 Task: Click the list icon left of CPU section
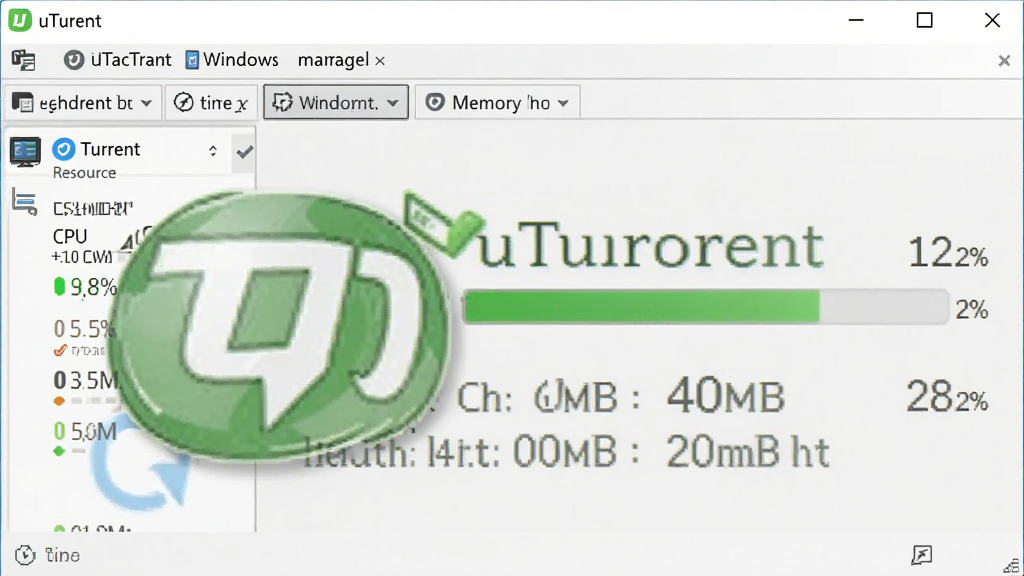tap(25, 202)
